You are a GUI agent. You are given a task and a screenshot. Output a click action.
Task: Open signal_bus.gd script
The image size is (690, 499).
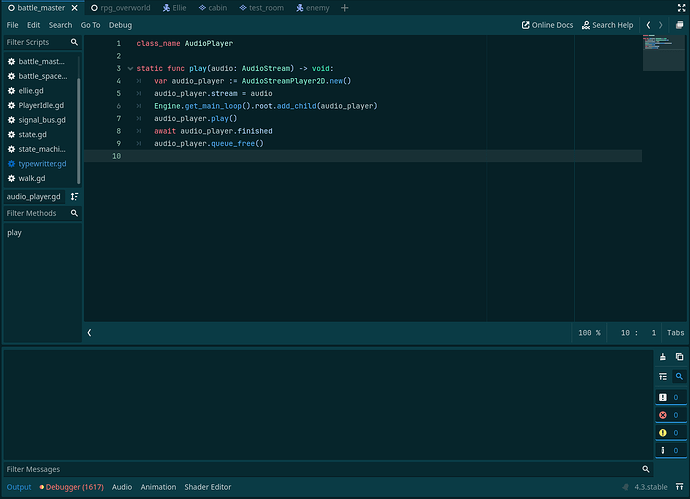pyautogui.click(x=41, y=120)
